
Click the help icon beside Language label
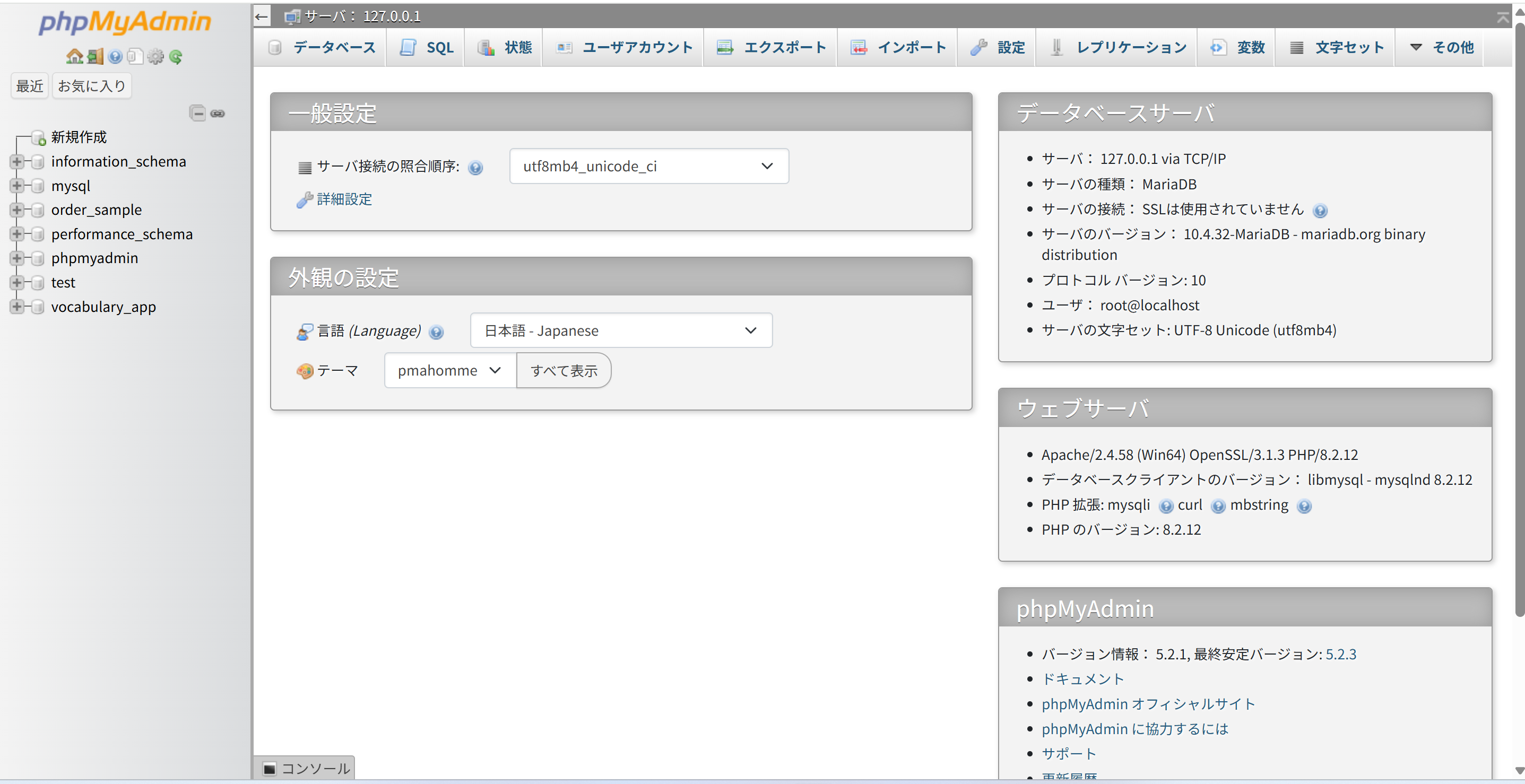click(436, 332)
